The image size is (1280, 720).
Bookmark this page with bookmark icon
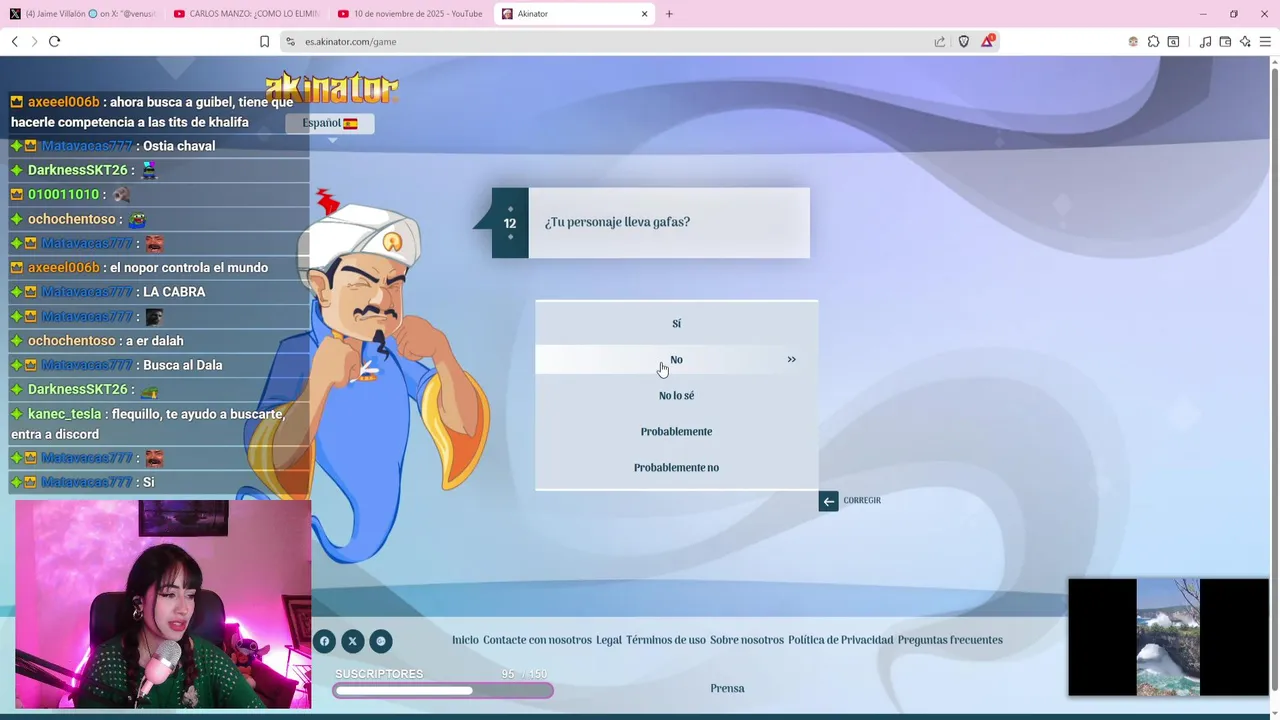click(x=264, y=41)
